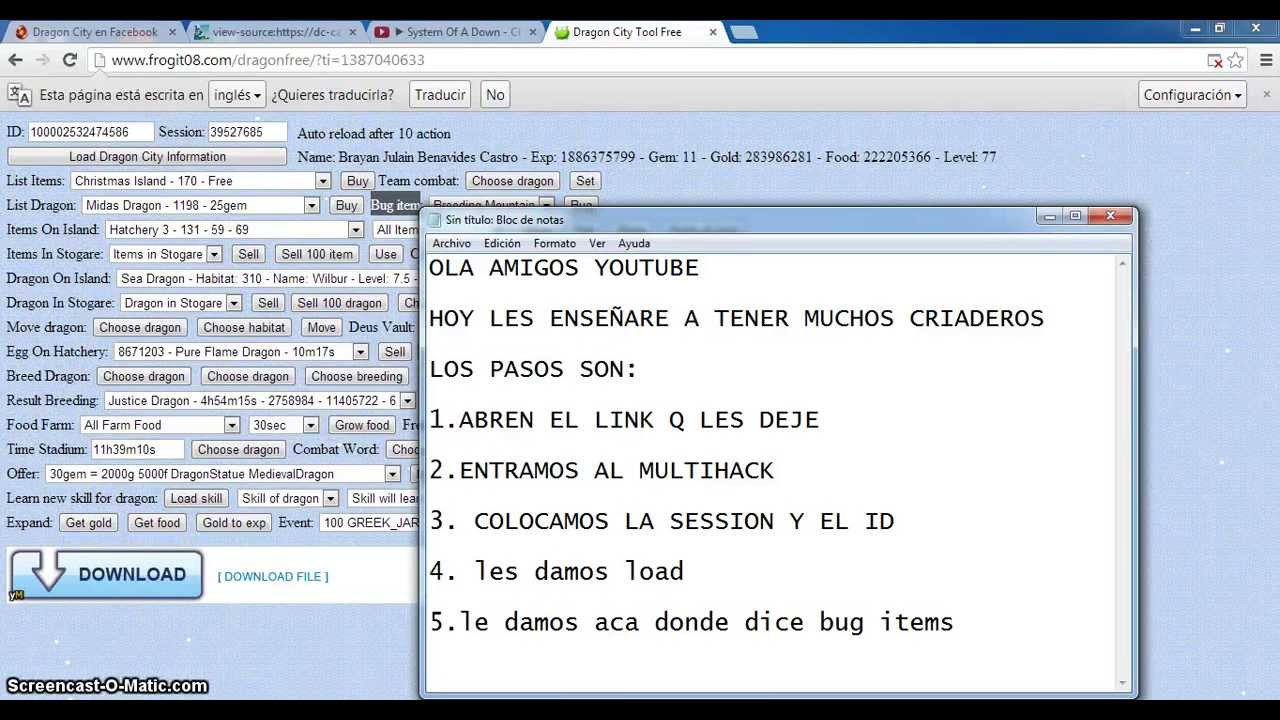
Task: Open the inglés language dropdown
Action: click(x=237, y=95)
